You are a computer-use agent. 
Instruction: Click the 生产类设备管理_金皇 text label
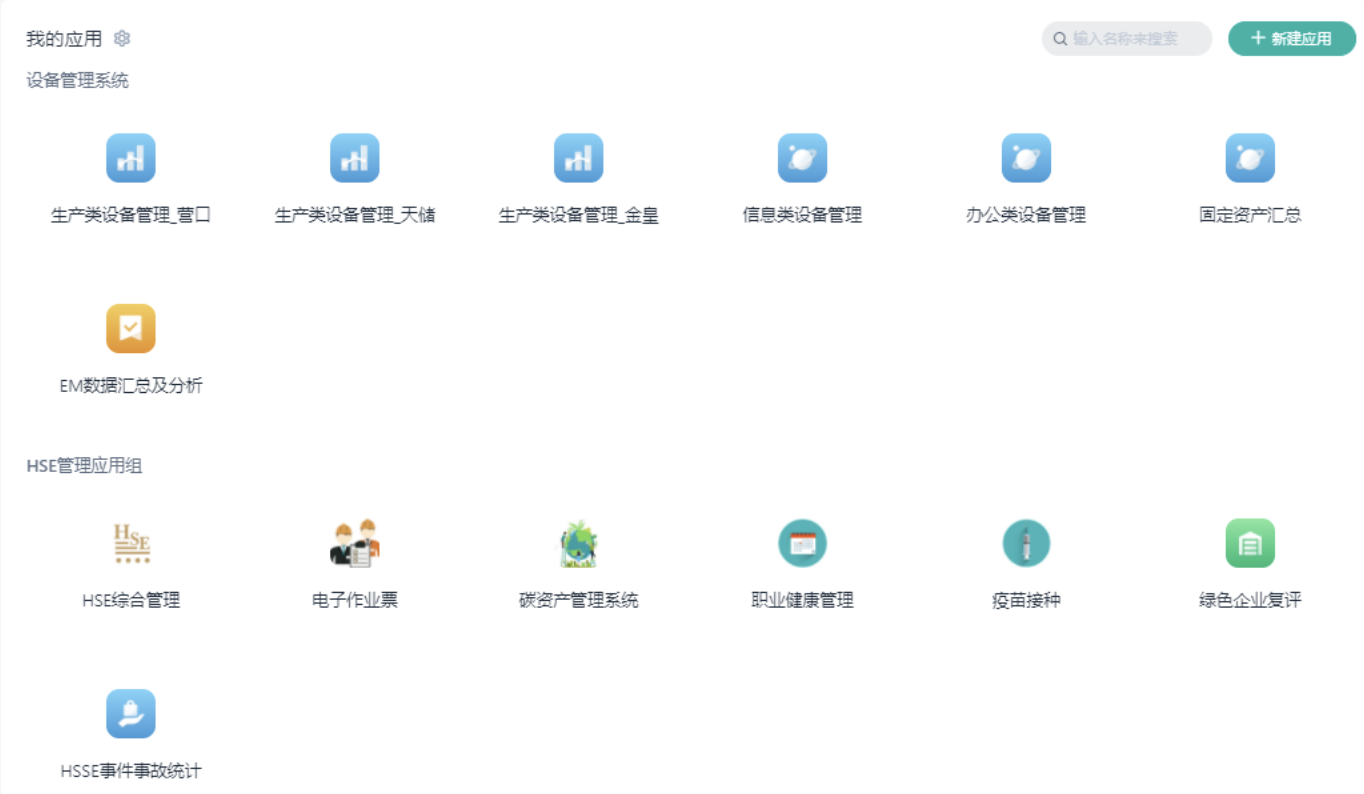pos(579,215)
